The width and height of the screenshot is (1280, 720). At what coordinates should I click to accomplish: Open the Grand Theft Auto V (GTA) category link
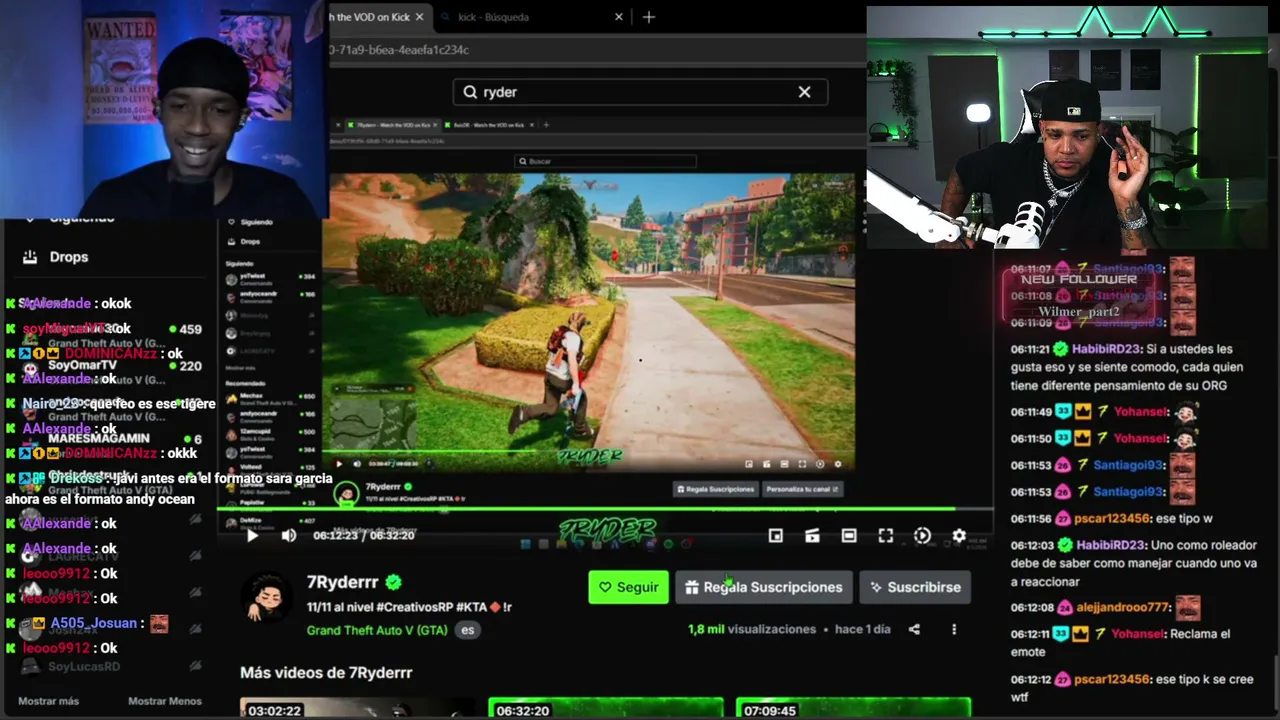pyautogui.click(x=377, y=630)
